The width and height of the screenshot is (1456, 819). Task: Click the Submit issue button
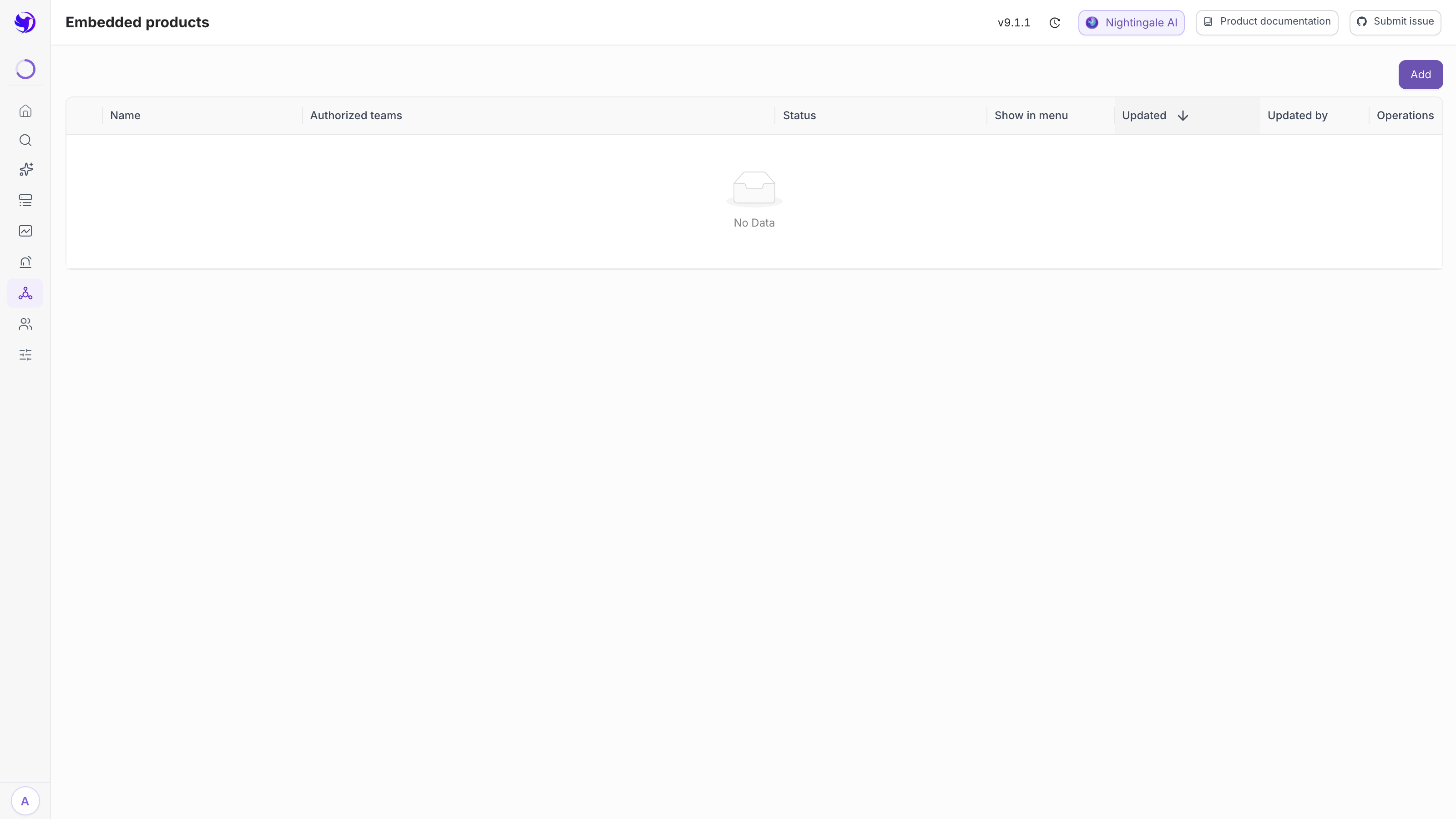pos(1395,23)
